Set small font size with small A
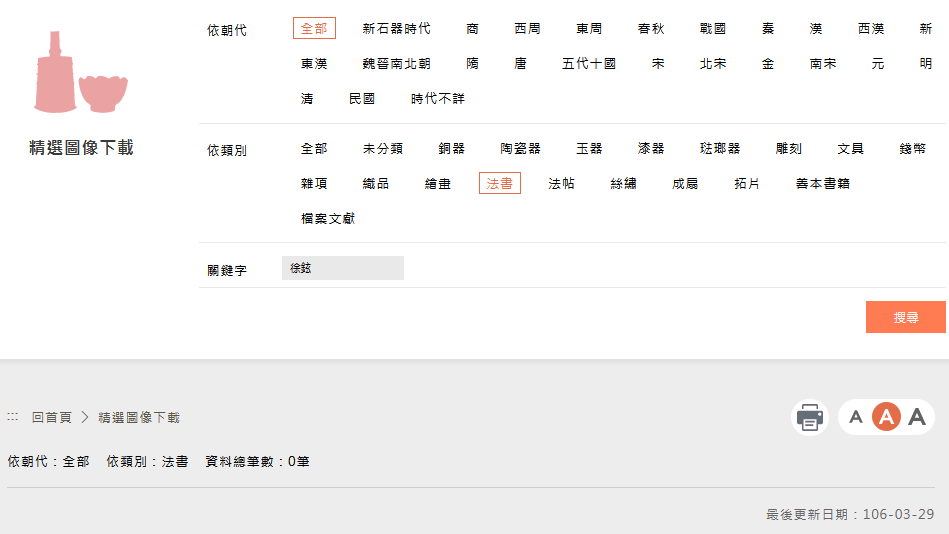This screenshot has width=949, height=534. click(855, 417)
